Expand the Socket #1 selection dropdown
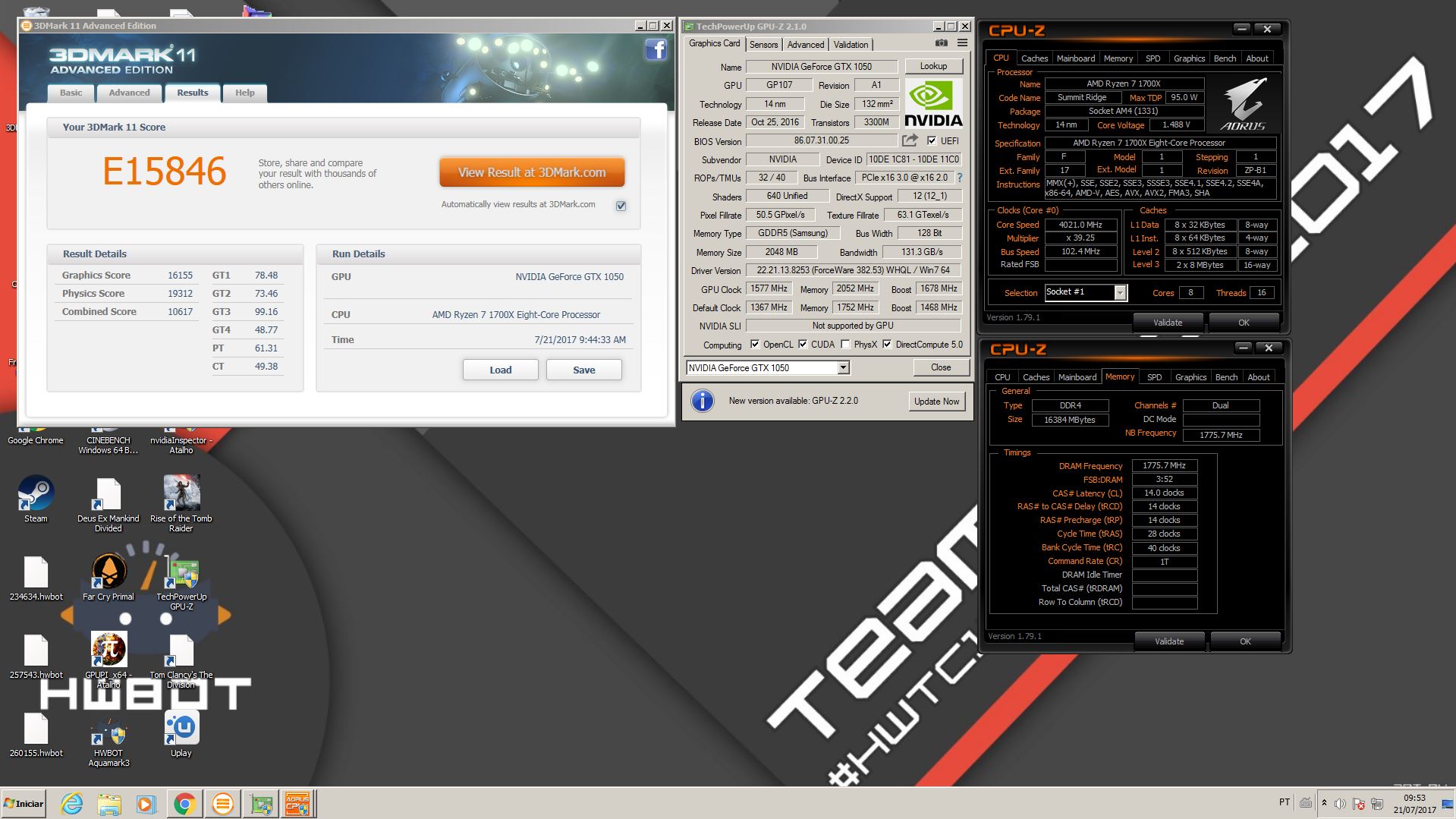The height and width of the screenshot is (819, 1456). coord(1120,292)
